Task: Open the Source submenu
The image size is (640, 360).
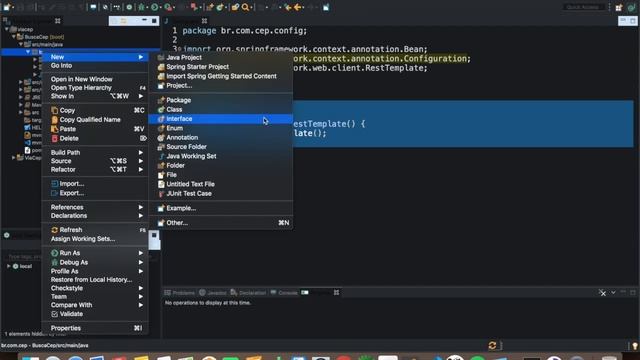Action: (95, 161)
